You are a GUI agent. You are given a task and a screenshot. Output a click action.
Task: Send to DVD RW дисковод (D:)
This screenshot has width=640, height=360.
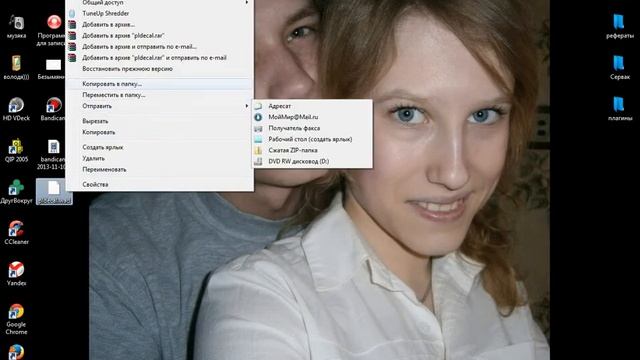[x=312, y=161]
